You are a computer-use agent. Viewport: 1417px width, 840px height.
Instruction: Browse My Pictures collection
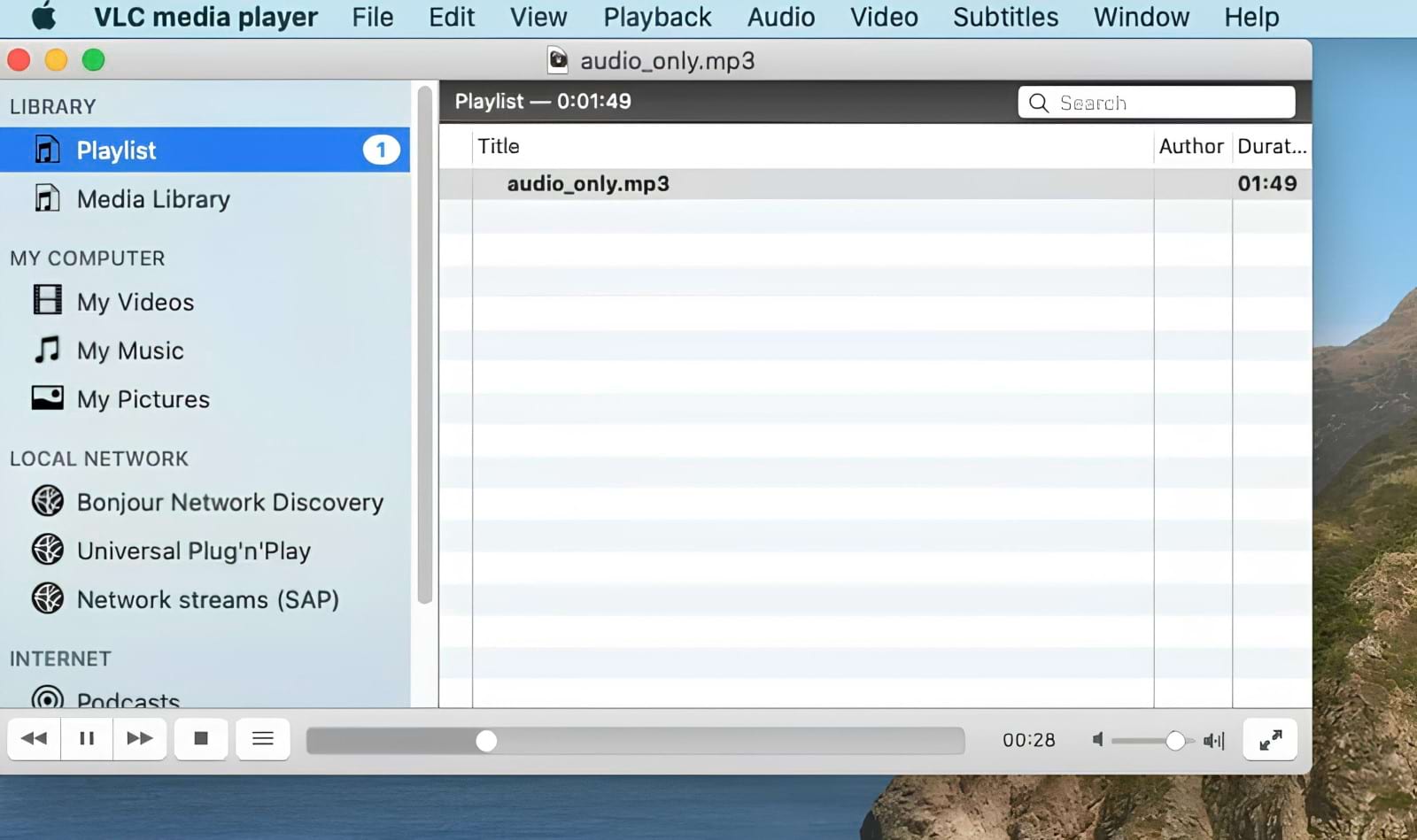143,398
